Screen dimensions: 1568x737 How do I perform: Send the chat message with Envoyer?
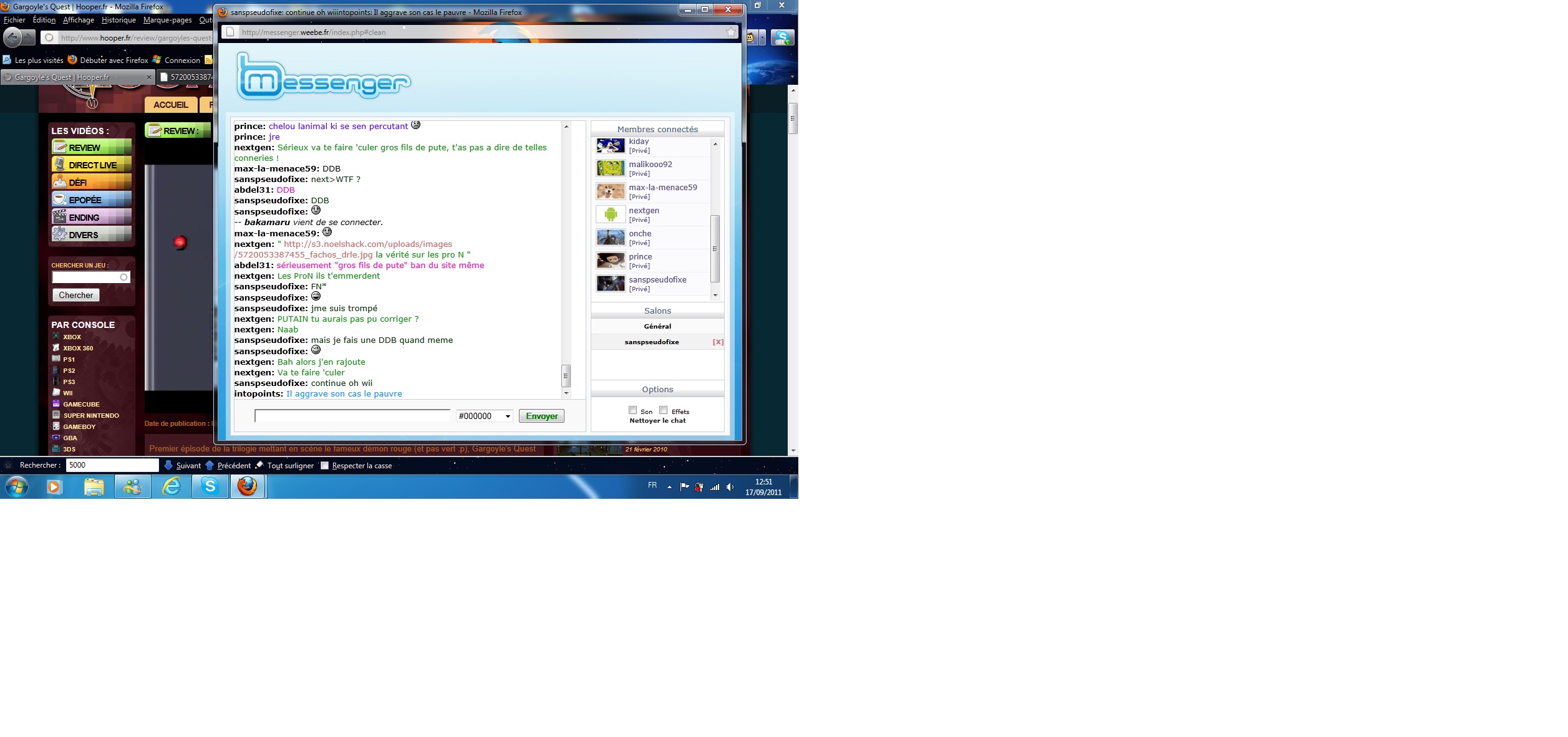(x=541, y=416)
